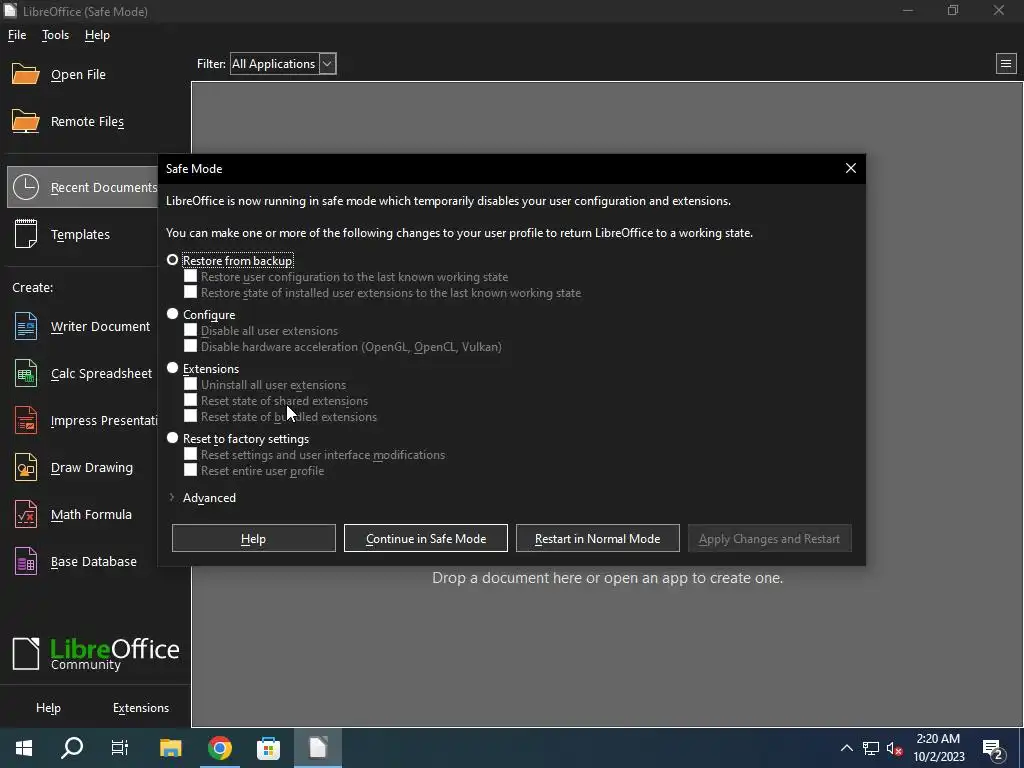The image size is (1024, 768).
Task: Check Reset settings and user interface modifications
Action: pyautogui.click(x=190, y=454)
